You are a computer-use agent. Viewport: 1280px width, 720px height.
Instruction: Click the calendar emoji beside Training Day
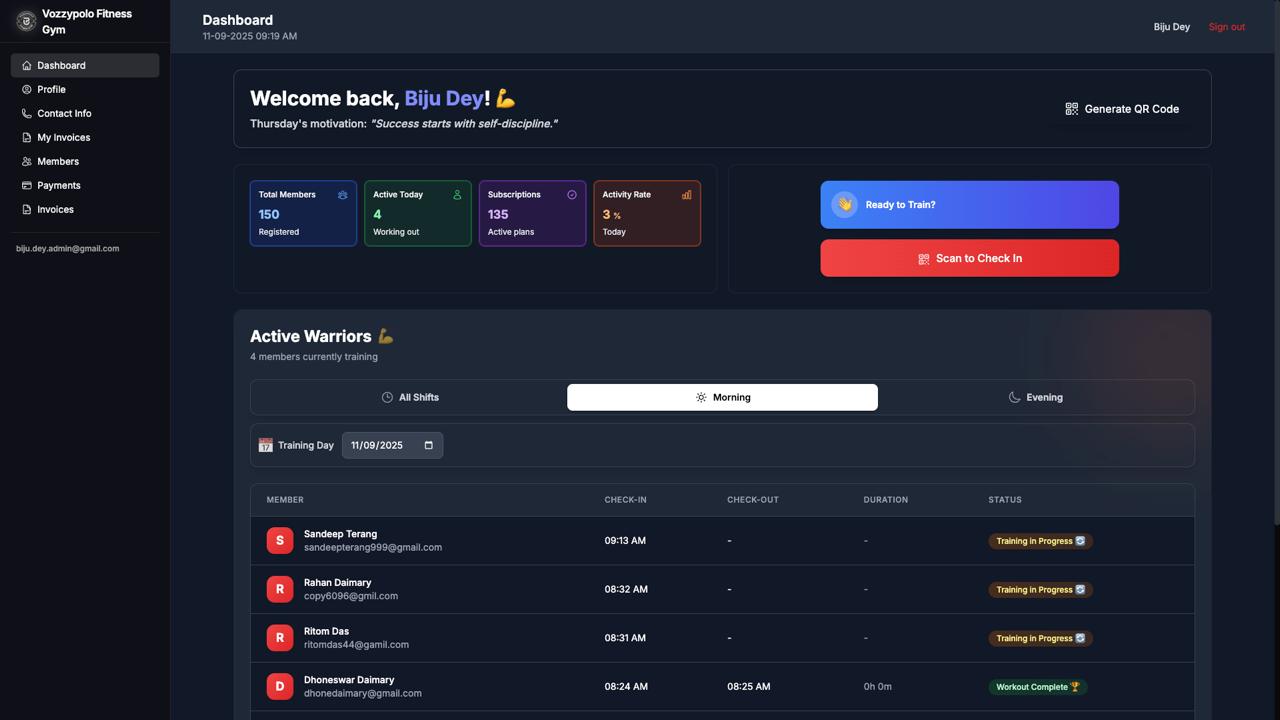click(265, 446)
